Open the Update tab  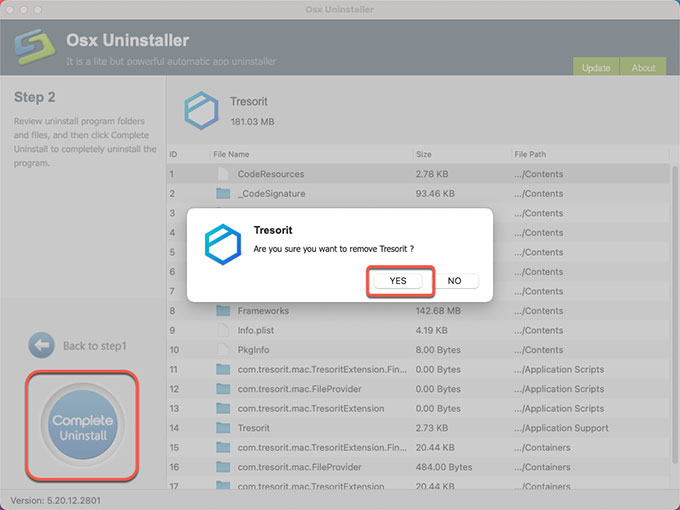(596, 68)
